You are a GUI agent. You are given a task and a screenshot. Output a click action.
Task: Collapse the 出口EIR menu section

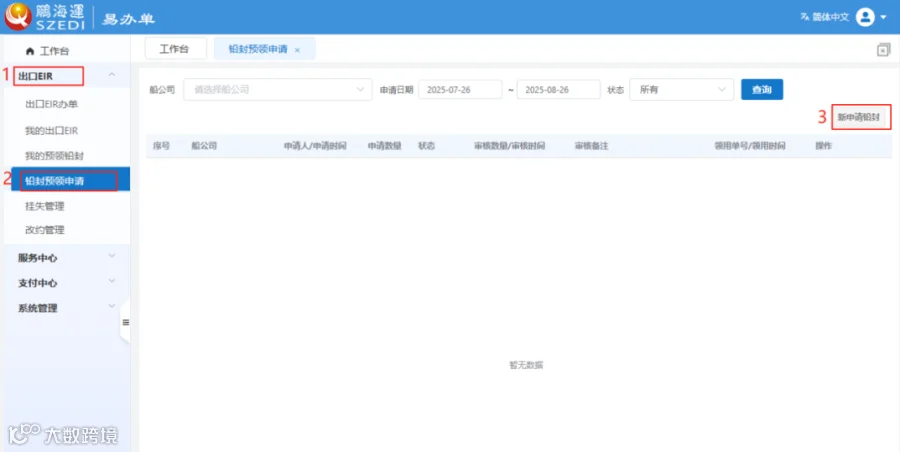click(x=112, y=75)
